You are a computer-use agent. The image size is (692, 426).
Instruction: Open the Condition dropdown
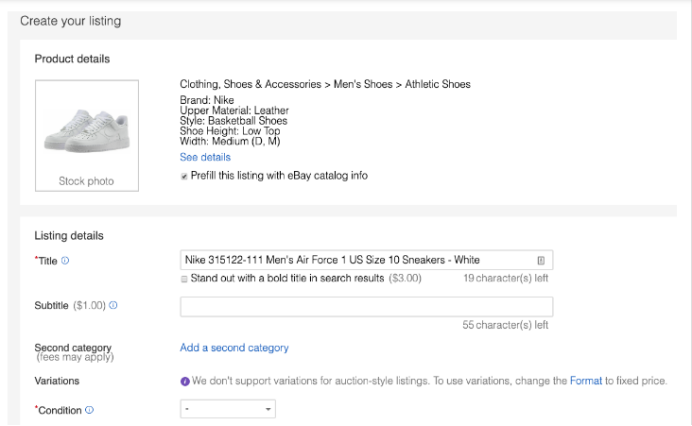point(227,410)
